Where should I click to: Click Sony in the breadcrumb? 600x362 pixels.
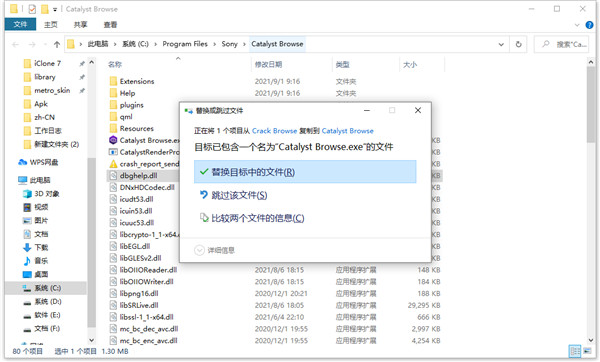[x=229, y=44]
